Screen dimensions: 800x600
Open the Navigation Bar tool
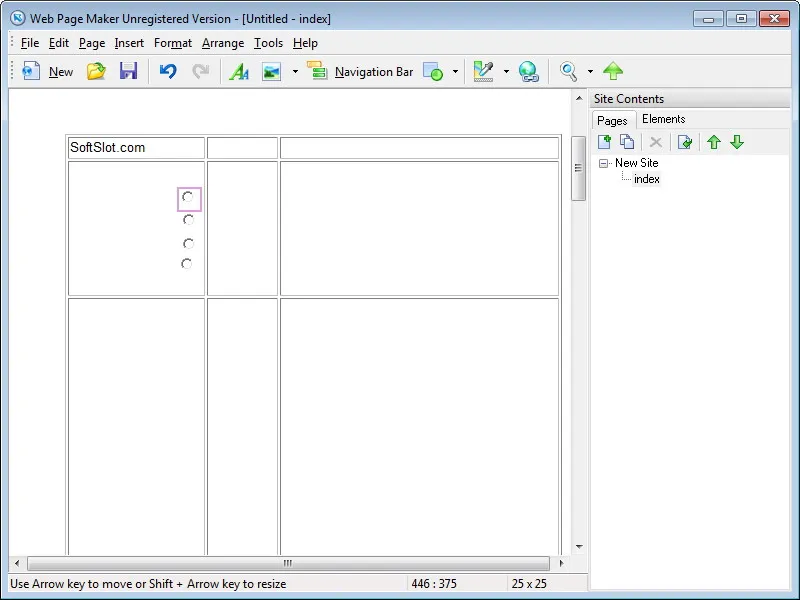click(x=360, y=71)
